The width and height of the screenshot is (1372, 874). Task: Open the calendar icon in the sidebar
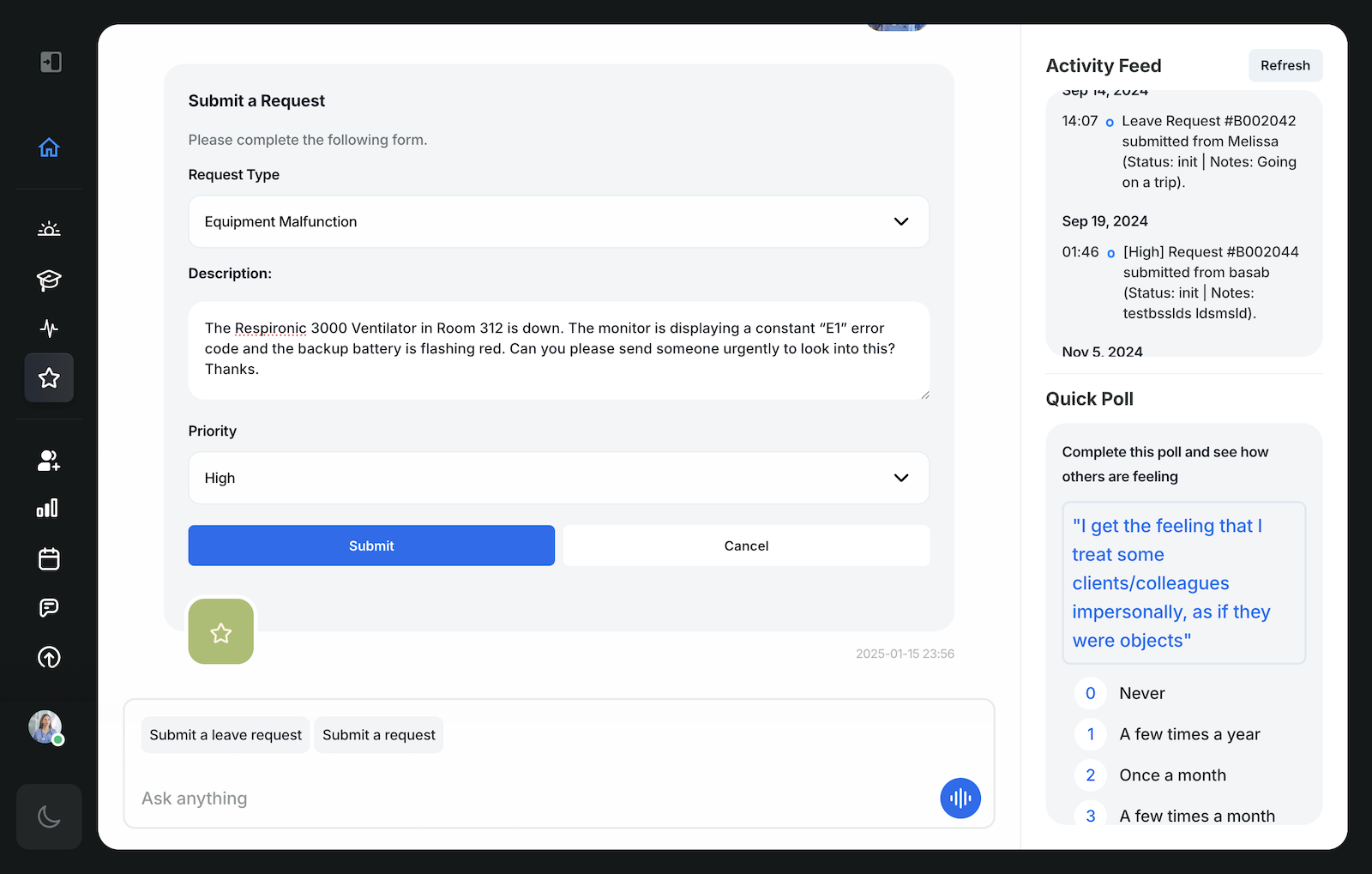[x=49, y=558]
